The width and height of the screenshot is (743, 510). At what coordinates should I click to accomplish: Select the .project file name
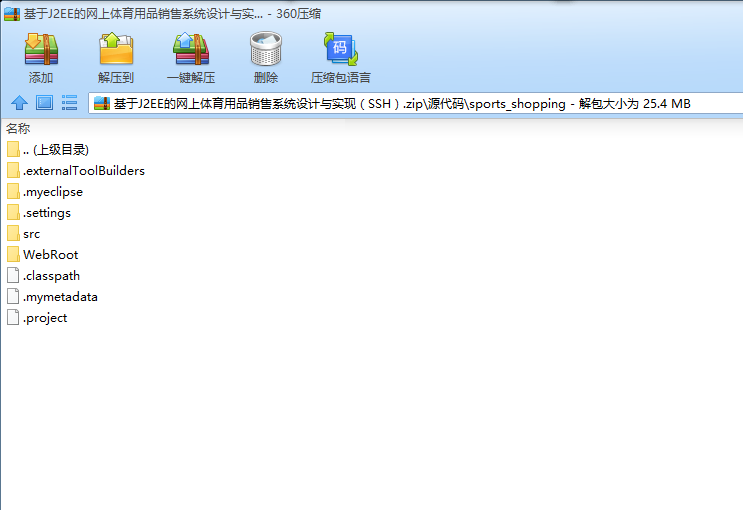[45, 318]
